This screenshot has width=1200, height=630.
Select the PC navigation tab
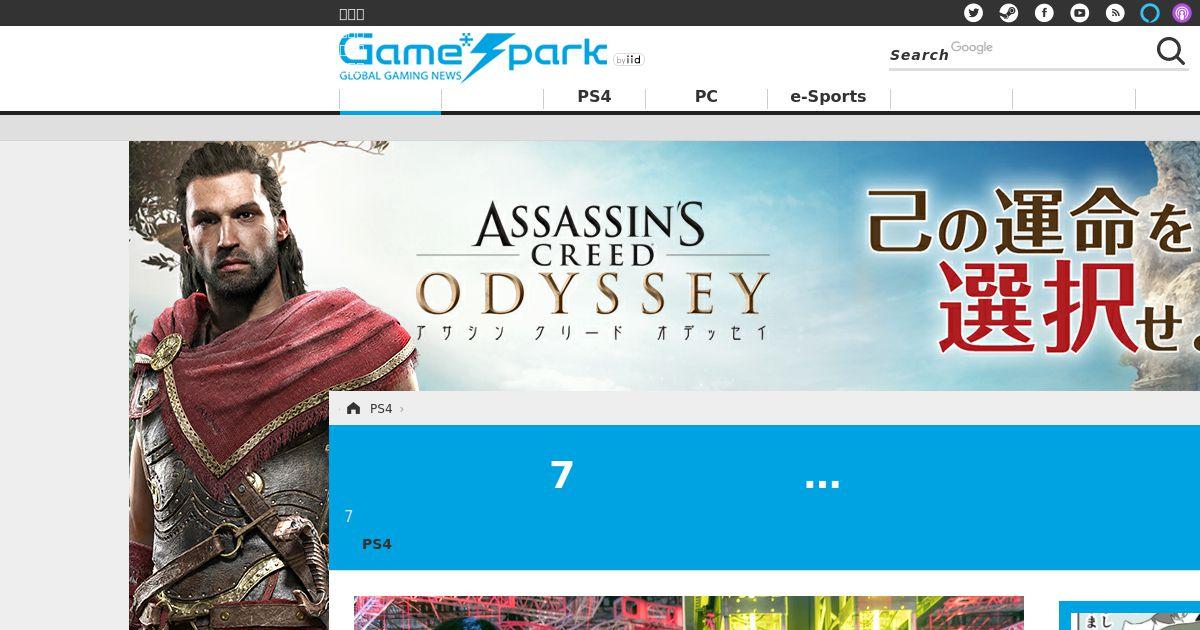(x=706, y=97)
